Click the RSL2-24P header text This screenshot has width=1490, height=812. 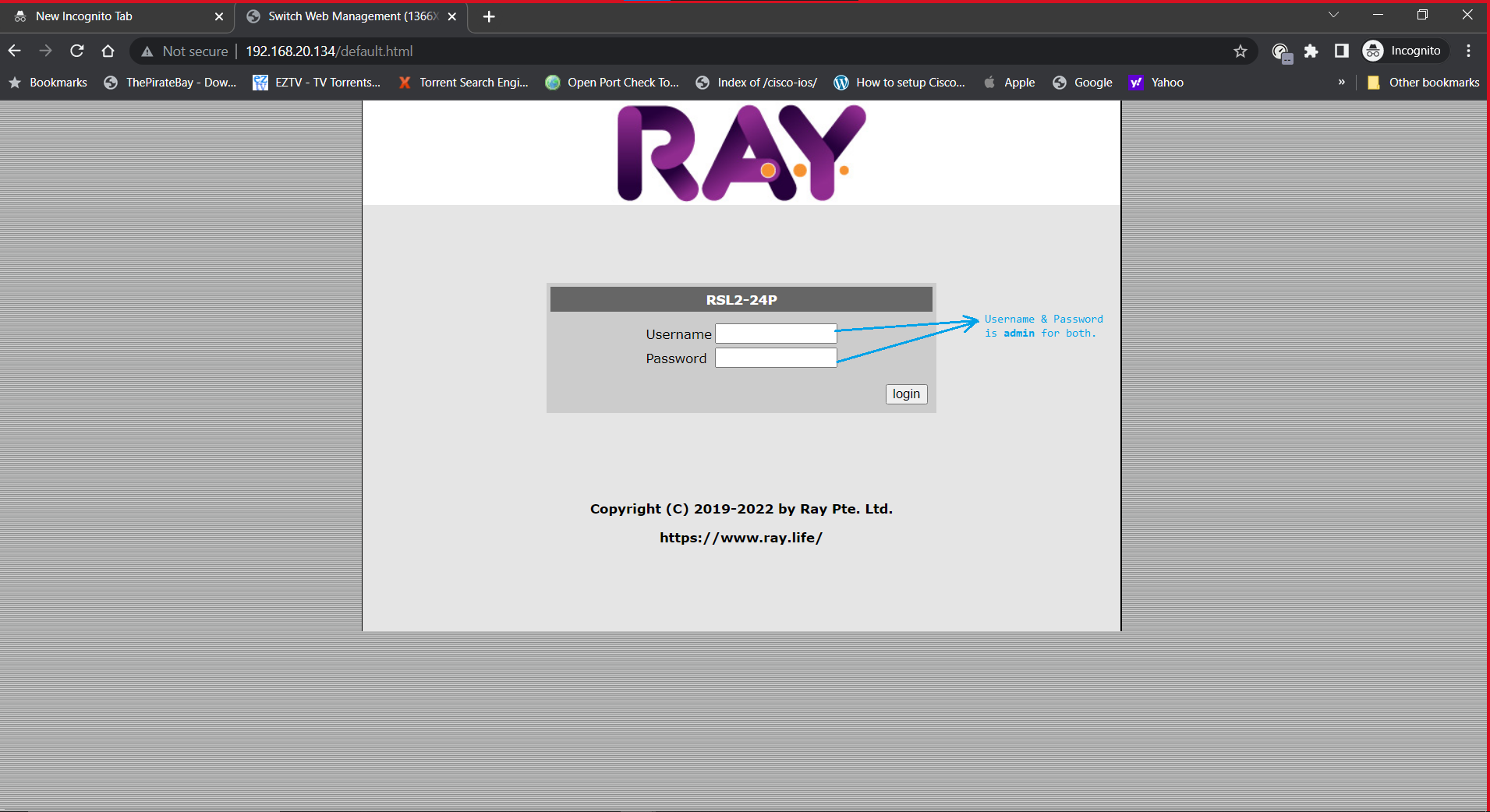(741, 300)
